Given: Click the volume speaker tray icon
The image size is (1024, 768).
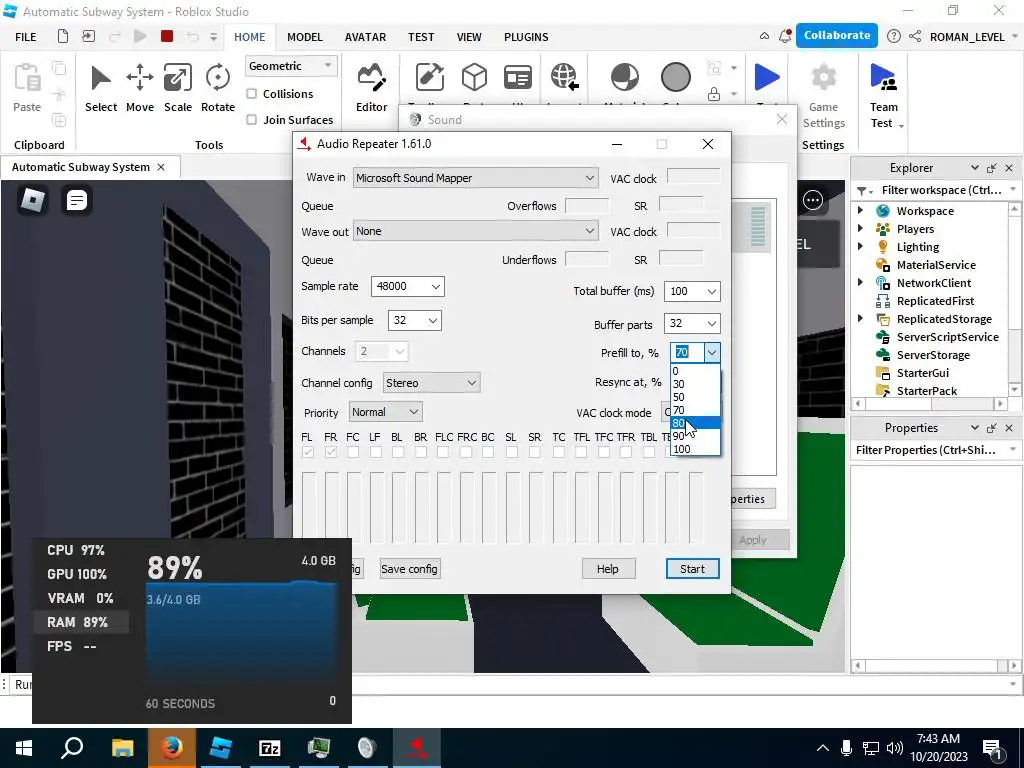Looking at the screenshot, I should 895,748.
